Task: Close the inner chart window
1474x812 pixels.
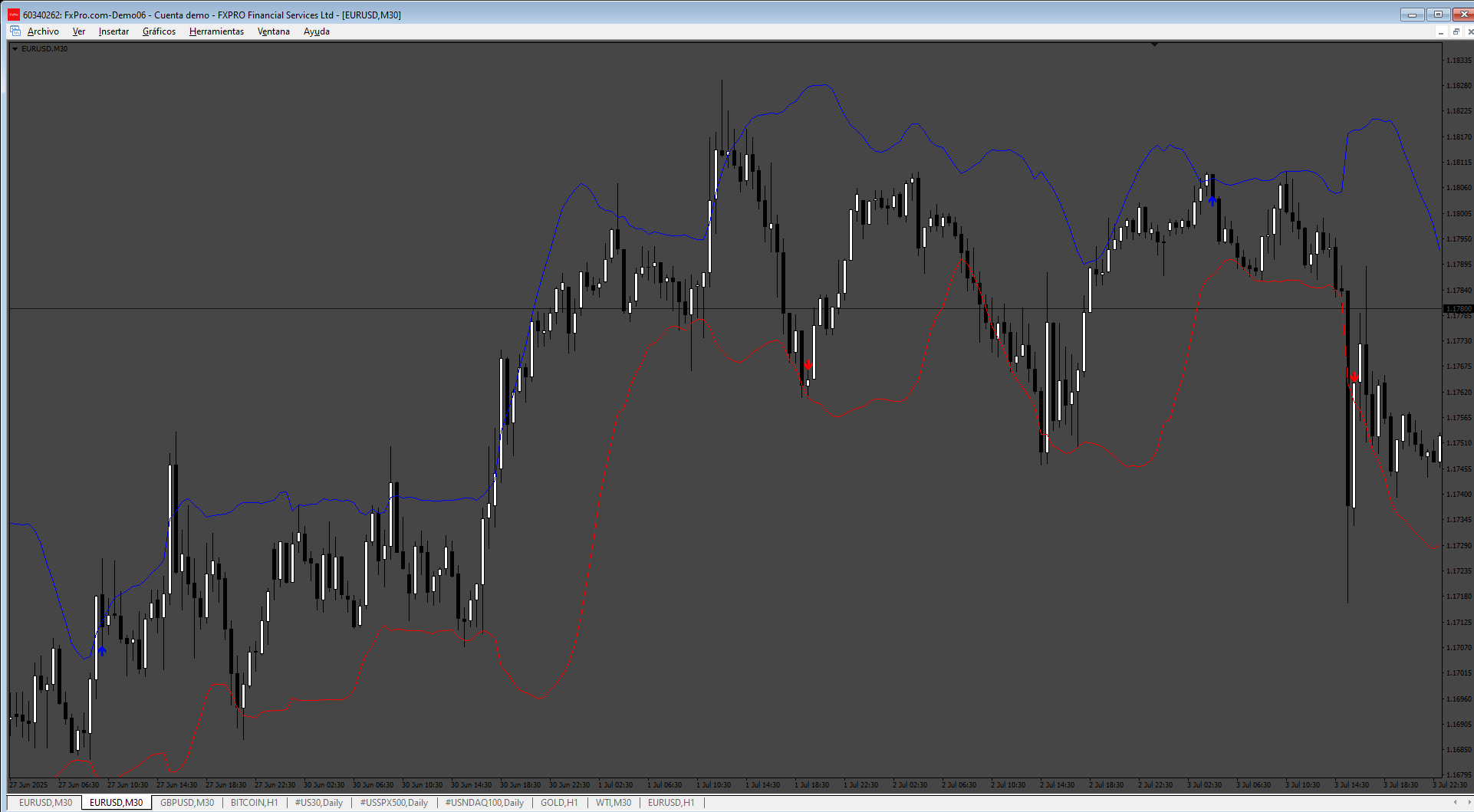Action: (1469, 31)
